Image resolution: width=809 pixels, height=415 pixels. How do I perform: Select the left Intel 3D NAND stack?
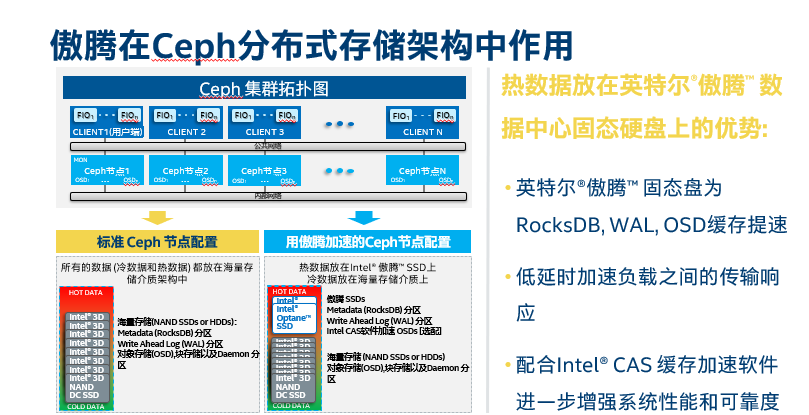coord(87,356)
